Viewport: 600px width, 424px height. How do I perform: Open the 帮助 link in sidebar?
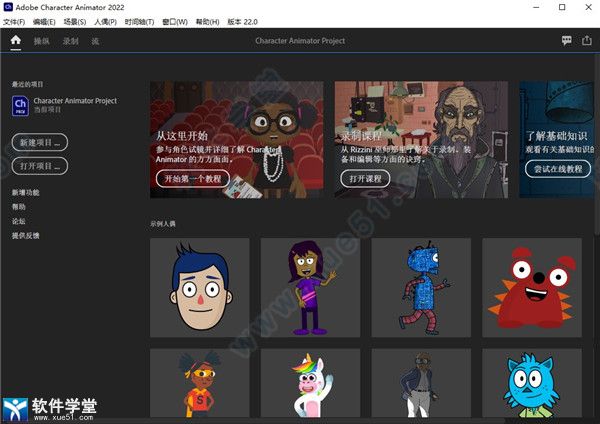(x=18, y=207)
